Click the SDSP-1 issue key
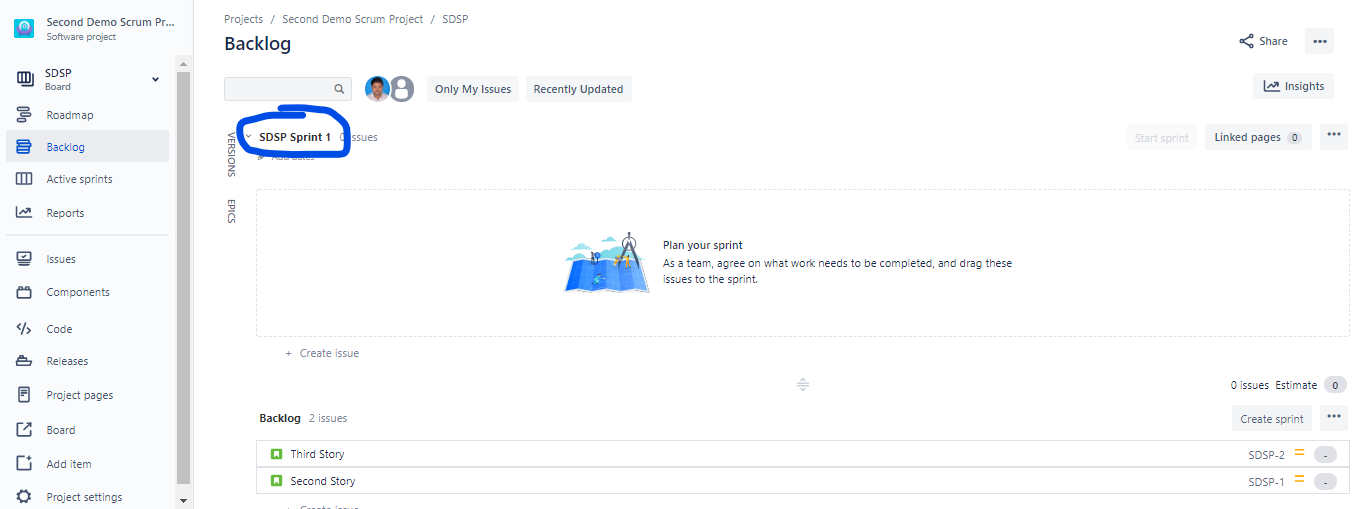 click(1267, 482)
